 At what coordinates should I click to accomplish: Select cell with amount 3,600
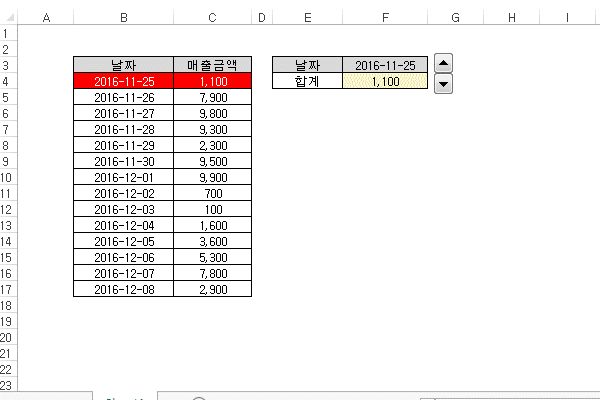(x=212, y=242)
